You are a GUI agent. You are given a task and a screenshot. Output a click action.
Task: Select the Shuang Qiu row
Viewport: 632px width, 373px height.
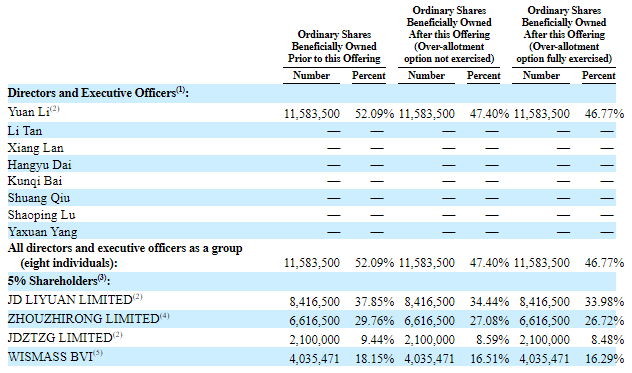coord(312,198)
